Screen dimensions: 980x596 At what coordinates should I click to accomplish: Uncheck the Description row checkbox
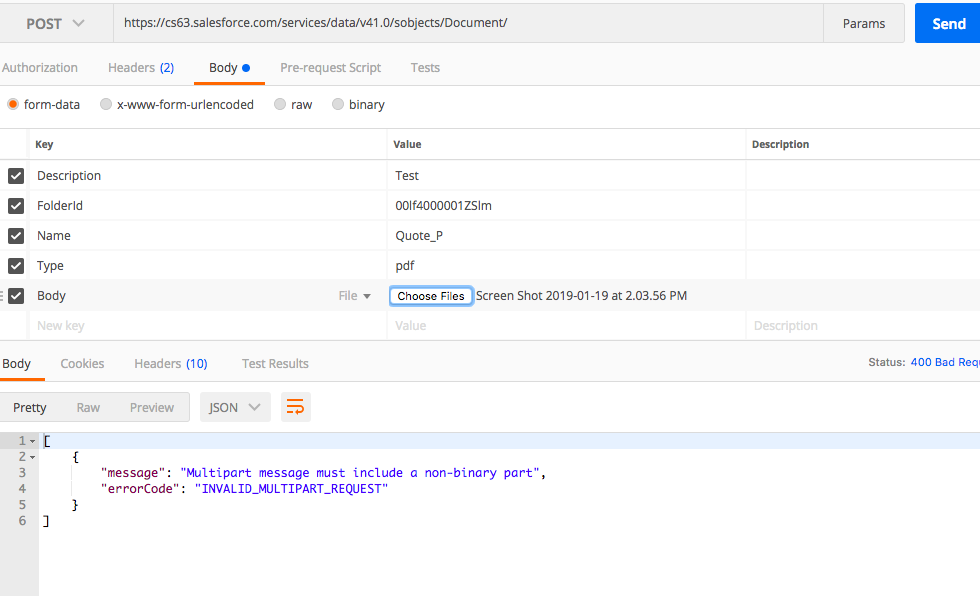(x=16, y=176)
